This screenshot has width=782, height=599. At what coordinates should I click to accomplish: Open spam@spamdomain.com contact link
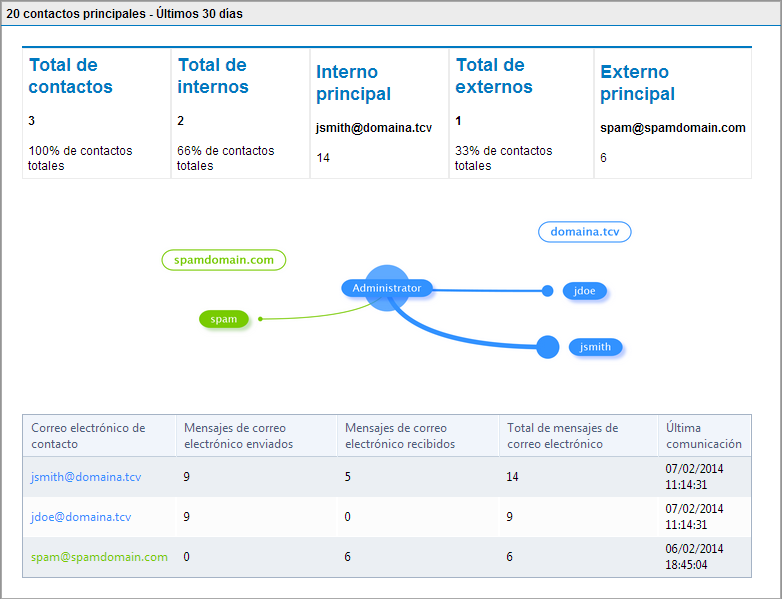99,557
